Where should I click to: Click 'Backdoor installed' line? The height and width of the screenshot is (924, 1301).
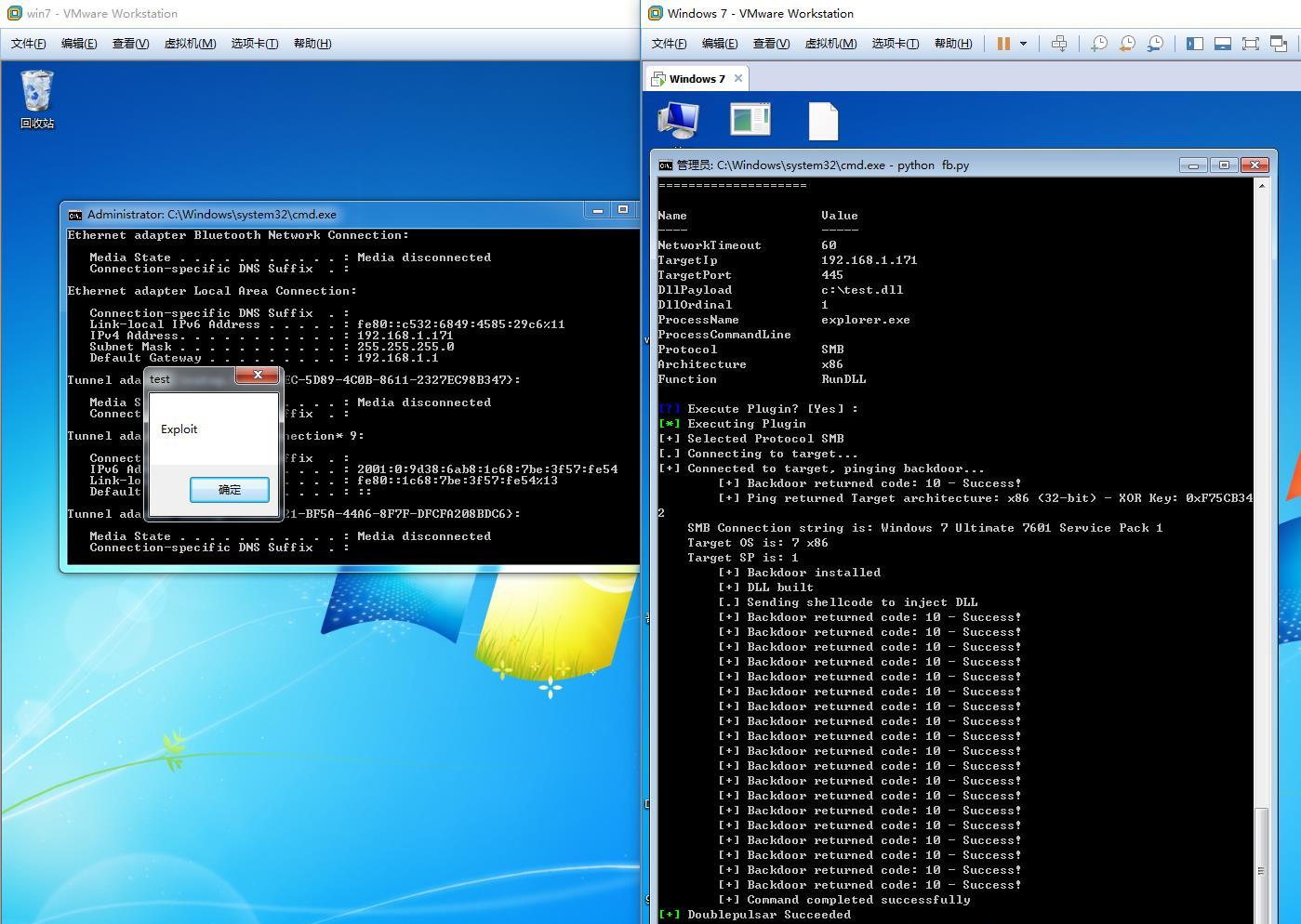799,573
